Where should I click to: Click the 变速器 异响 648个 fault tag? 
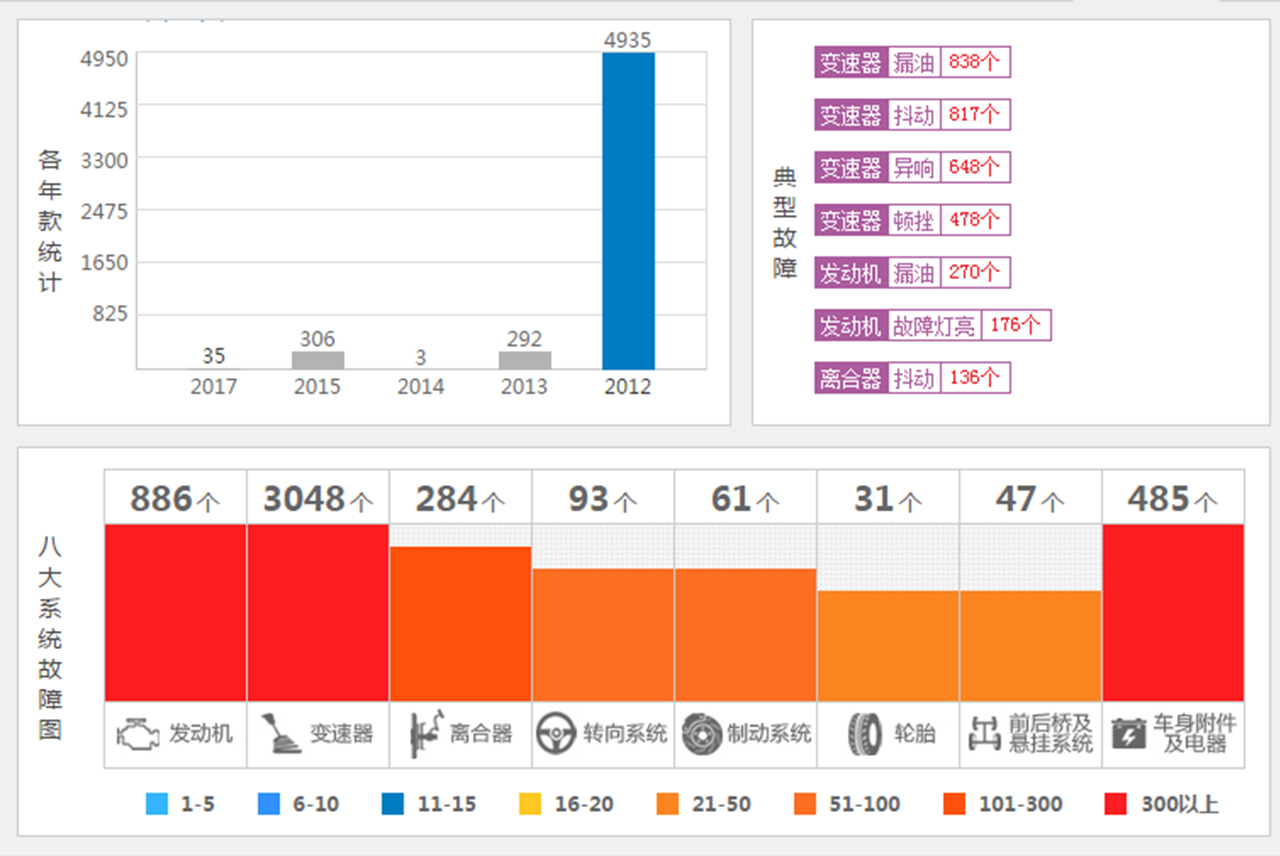912,167
